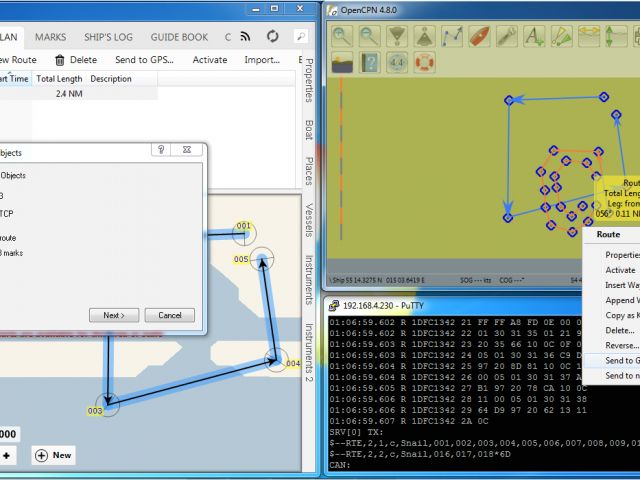This screenshot has width=640, height=480.
Task: Click the zoom out magnifier icon
Action: (x=370, y=36)
